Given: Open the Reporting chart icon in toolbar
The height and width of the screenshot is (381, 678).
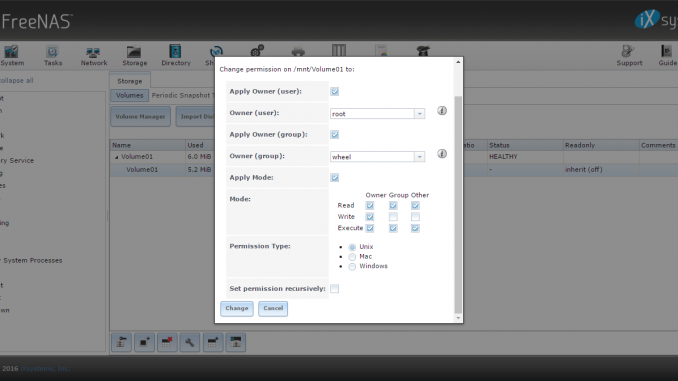Looking at the screenshot, I should click(381, 51).
